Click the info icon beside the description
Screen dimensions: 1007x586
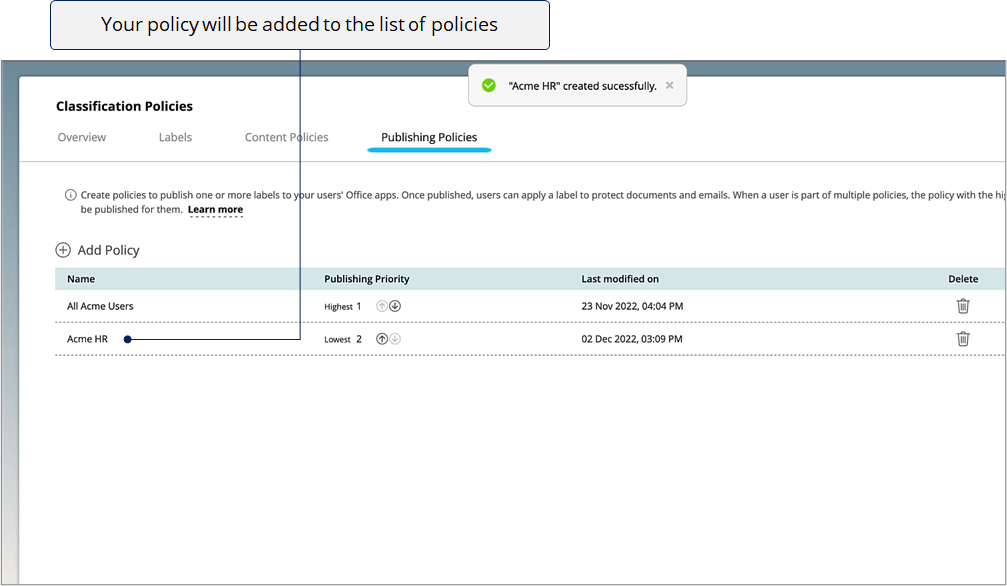(x=71, y=195)
